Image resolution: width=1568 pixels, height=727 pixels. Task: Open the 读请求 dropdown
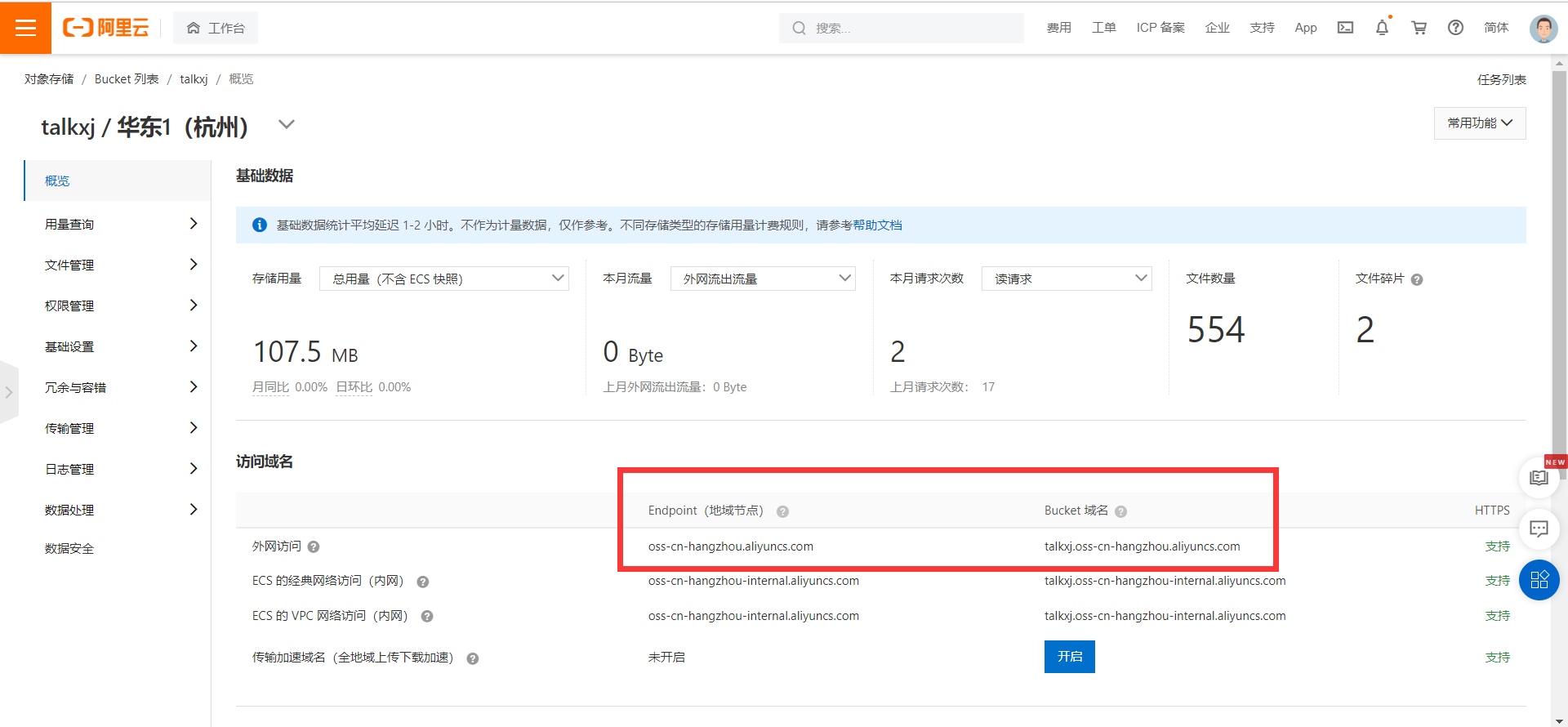click(x=1067, y=279)
